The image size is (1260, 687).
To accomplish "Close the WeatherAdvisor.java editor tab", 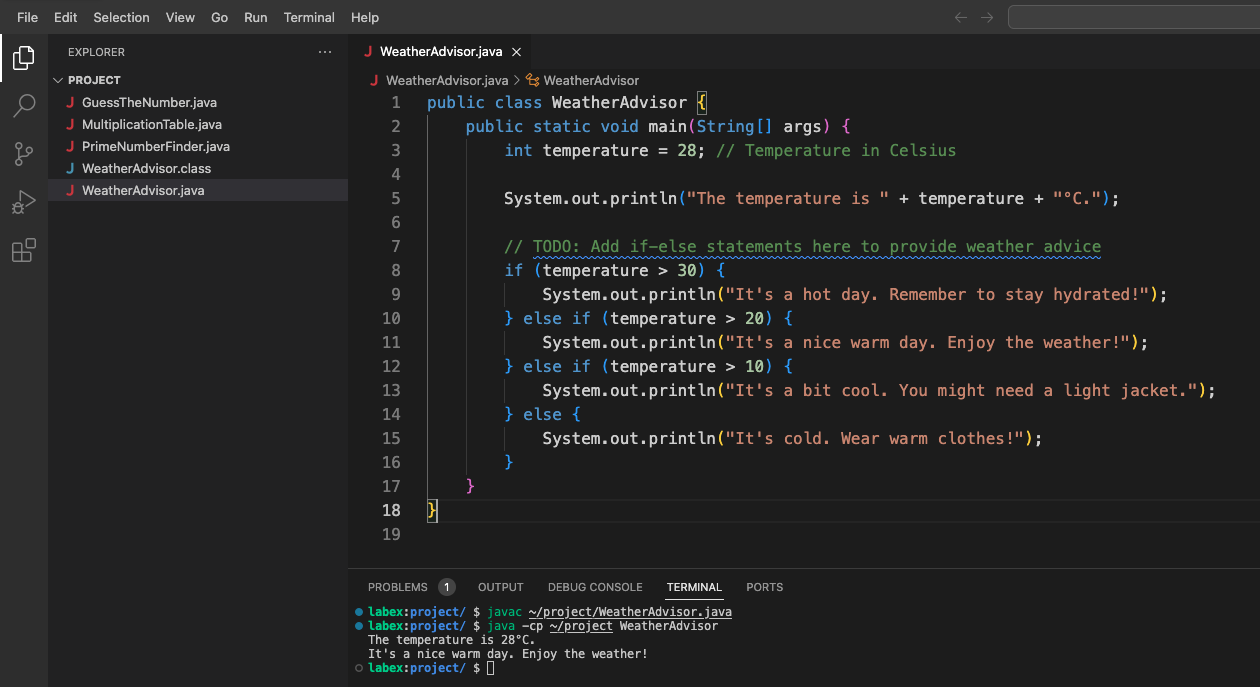I will pos(516,51).
